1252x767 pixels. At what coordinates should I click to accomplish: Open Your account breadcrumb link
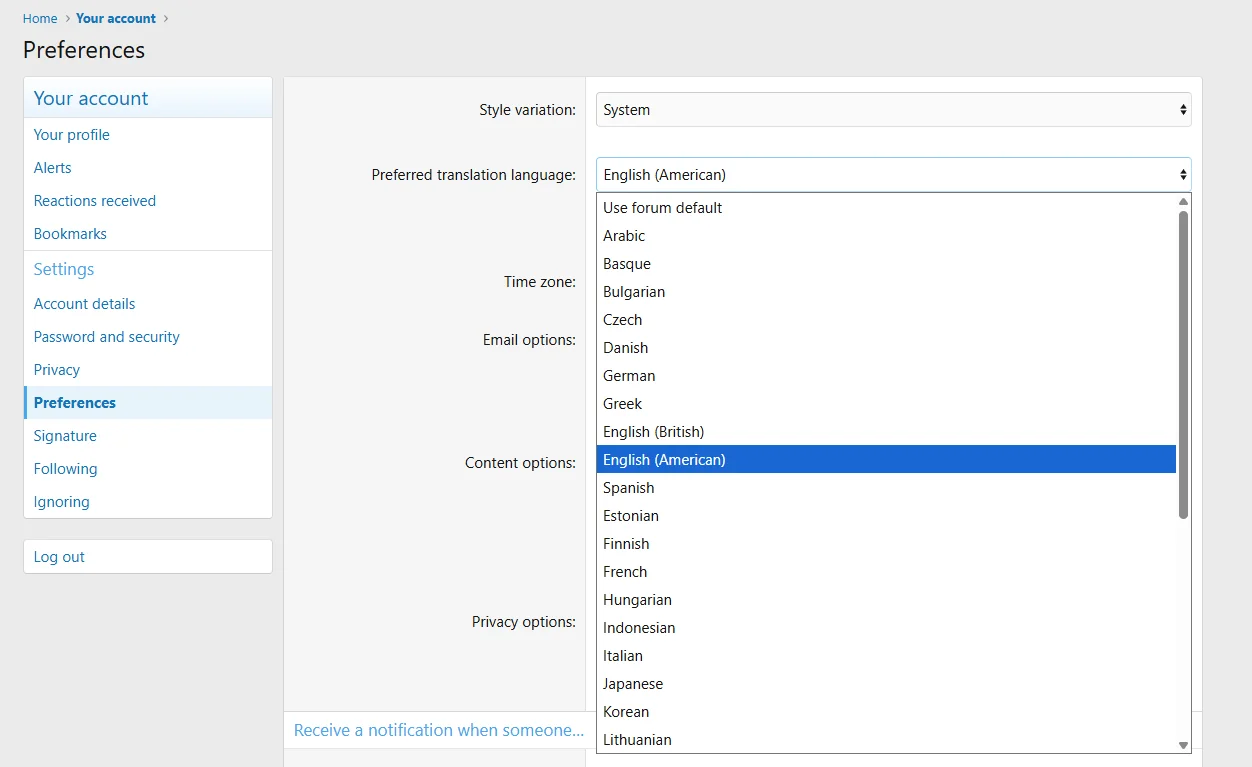[x=116, y=18]
